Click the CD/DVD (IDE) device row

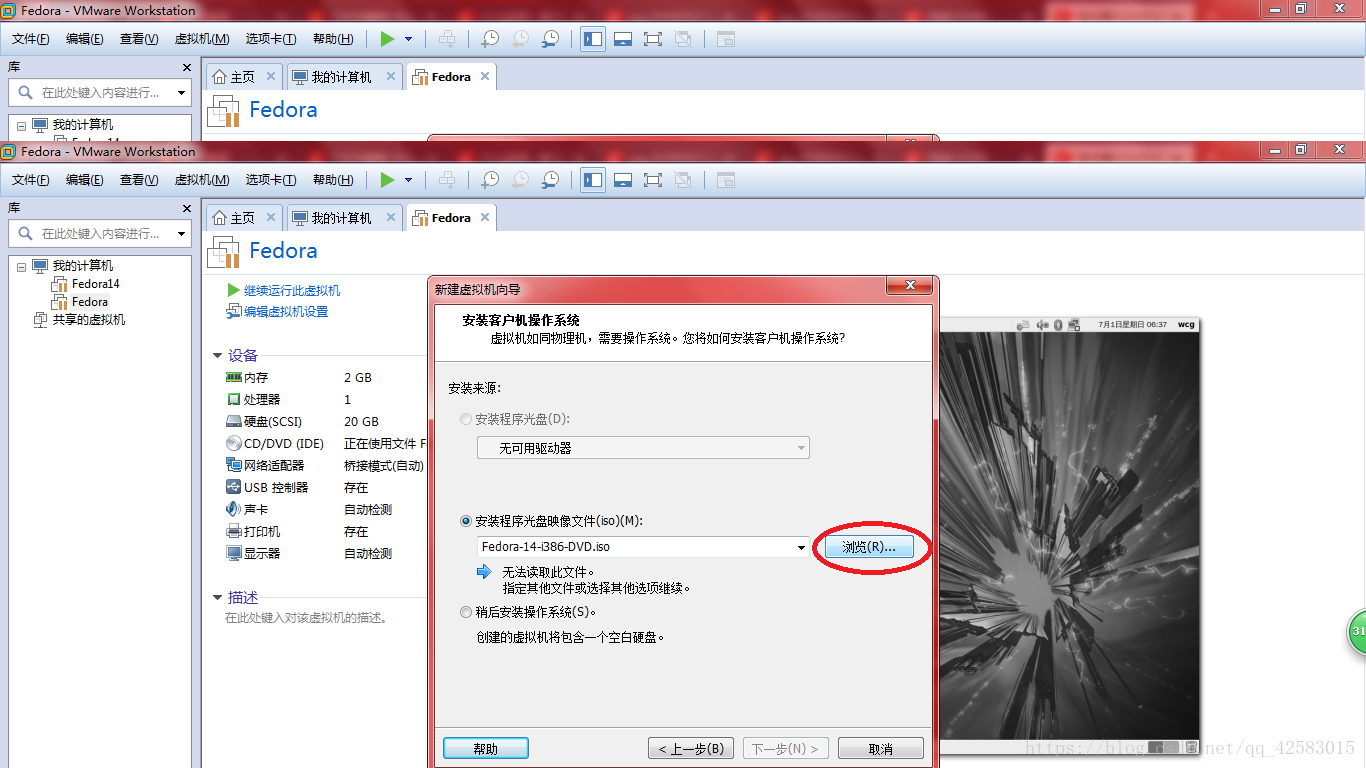click(x=325, y=443)
